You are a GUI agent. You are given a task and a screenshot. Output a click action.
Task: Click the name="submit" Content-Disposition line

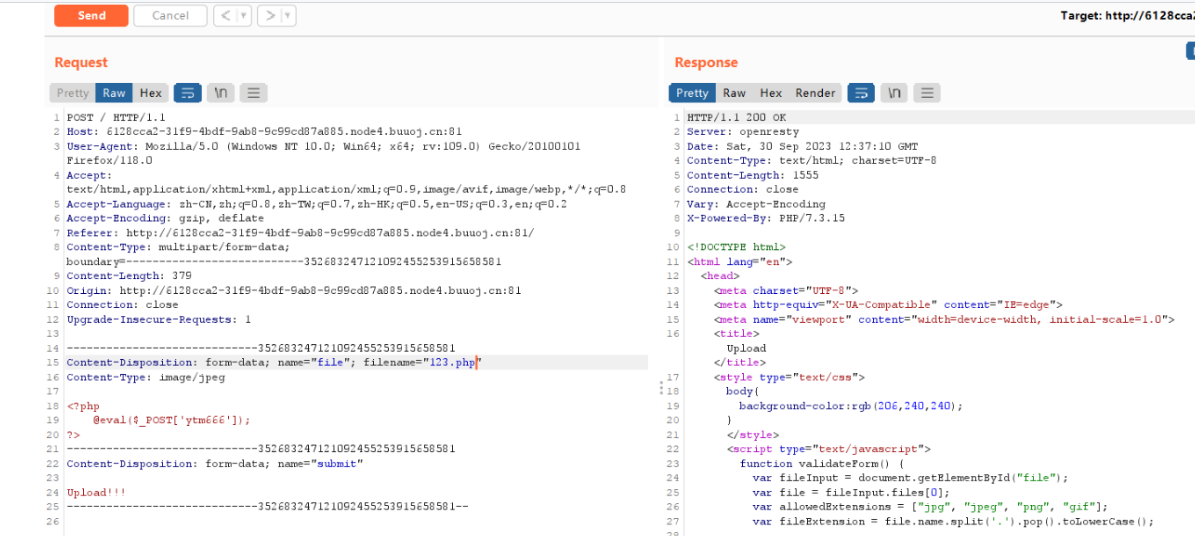(215, 463)
